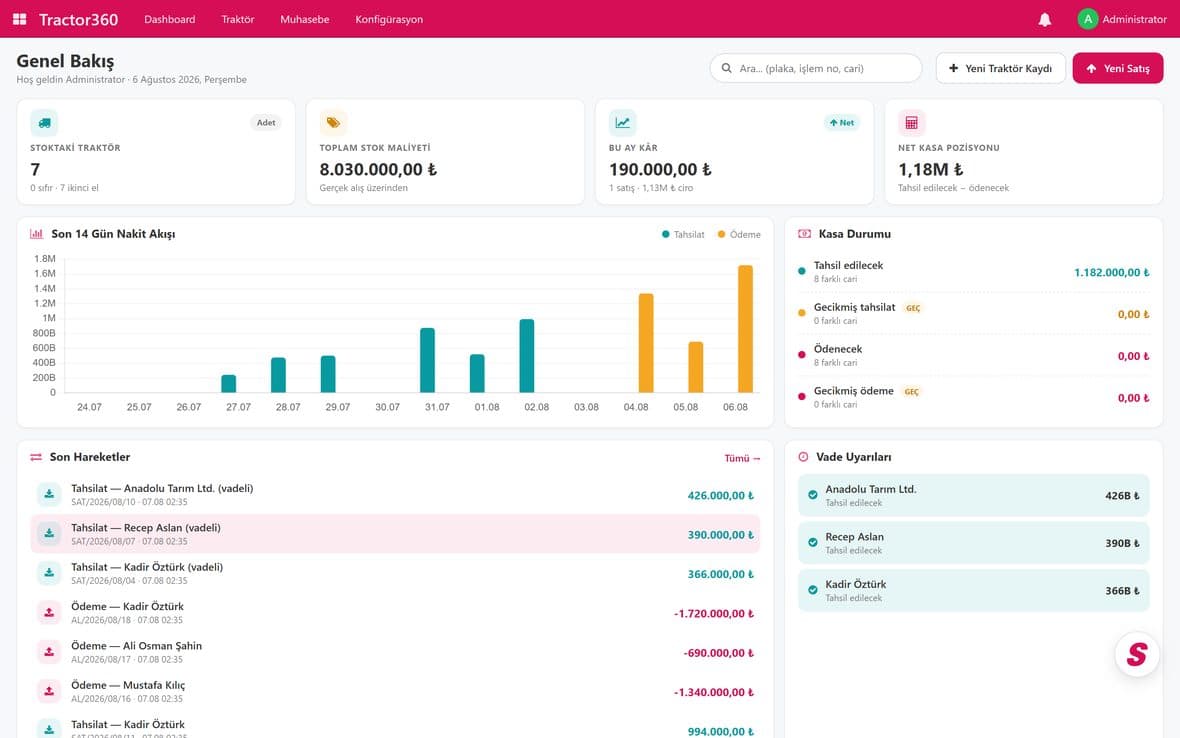Click the -690.000,00 ₺ amount
This screenshot has width=1180, height=738.
(719, 652)
